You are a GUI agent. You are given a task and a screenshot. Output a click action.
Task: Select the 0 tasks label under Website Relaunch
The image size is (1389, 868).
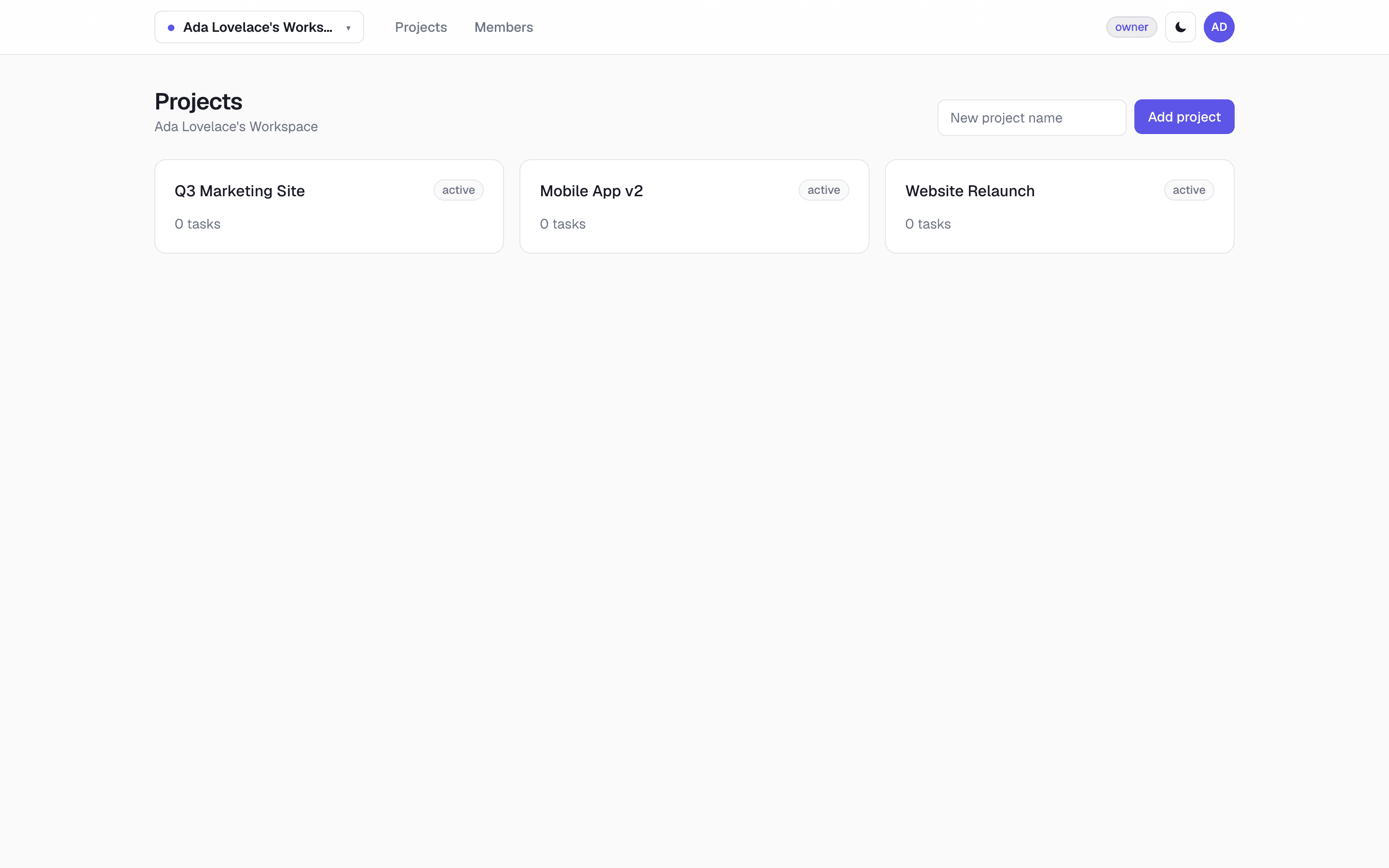point(928,224)
